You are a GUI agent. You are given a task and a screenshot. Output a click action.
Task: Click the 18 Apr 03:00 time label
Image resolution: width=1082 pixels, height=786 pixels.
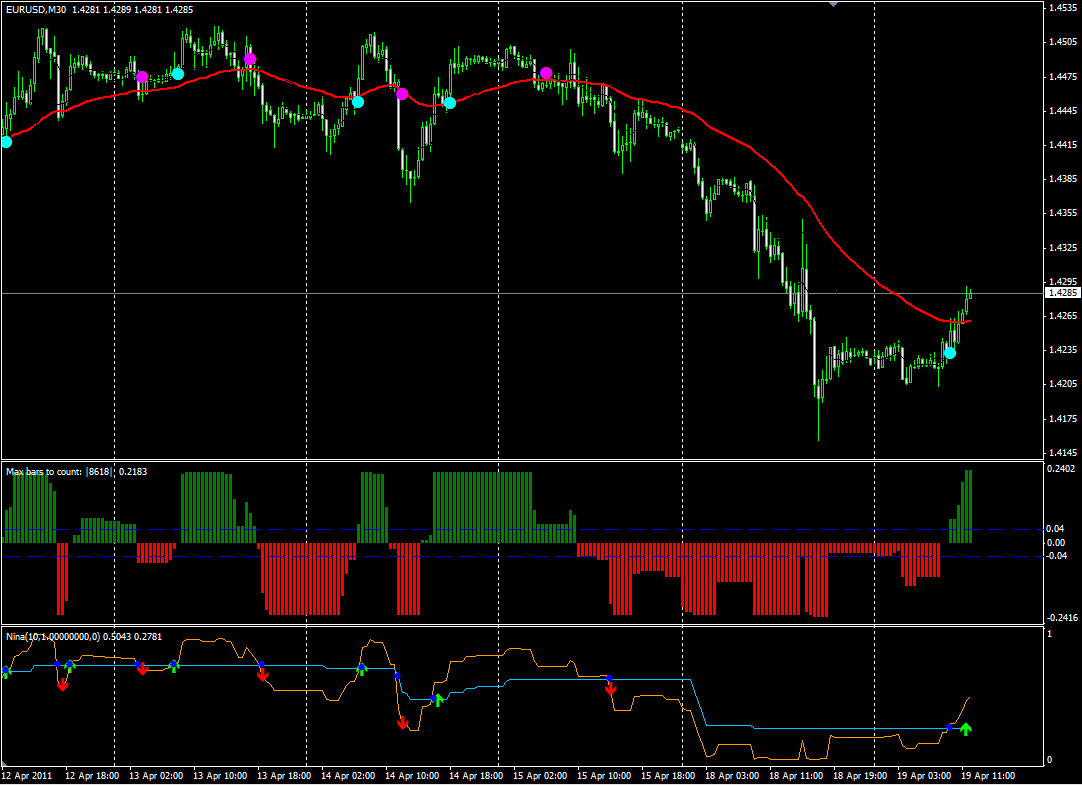click(734, 776)
